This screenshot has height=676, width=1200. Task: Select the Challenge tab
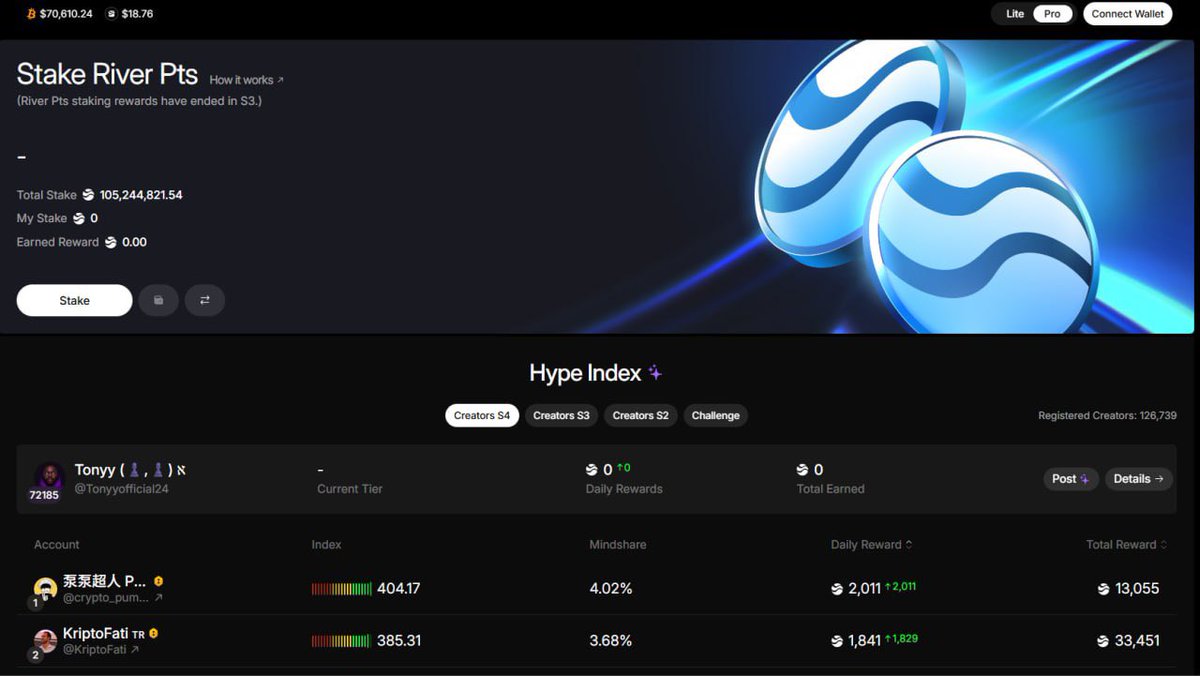pos(716,415)
